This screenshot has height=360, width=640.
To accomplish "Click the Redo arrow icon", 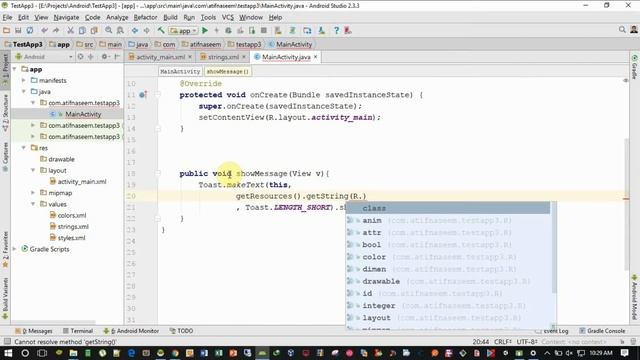I will click(x=56, y=31).
